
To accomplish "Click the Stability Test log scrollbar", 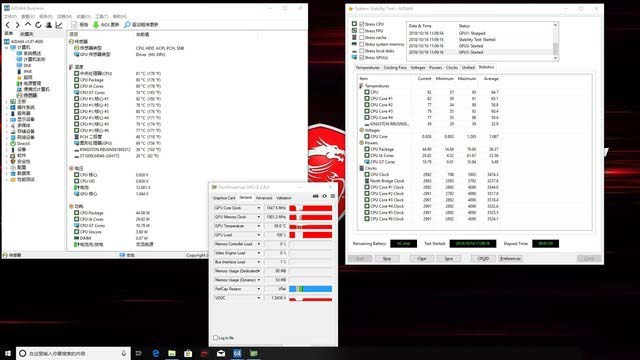I will 556,42.
